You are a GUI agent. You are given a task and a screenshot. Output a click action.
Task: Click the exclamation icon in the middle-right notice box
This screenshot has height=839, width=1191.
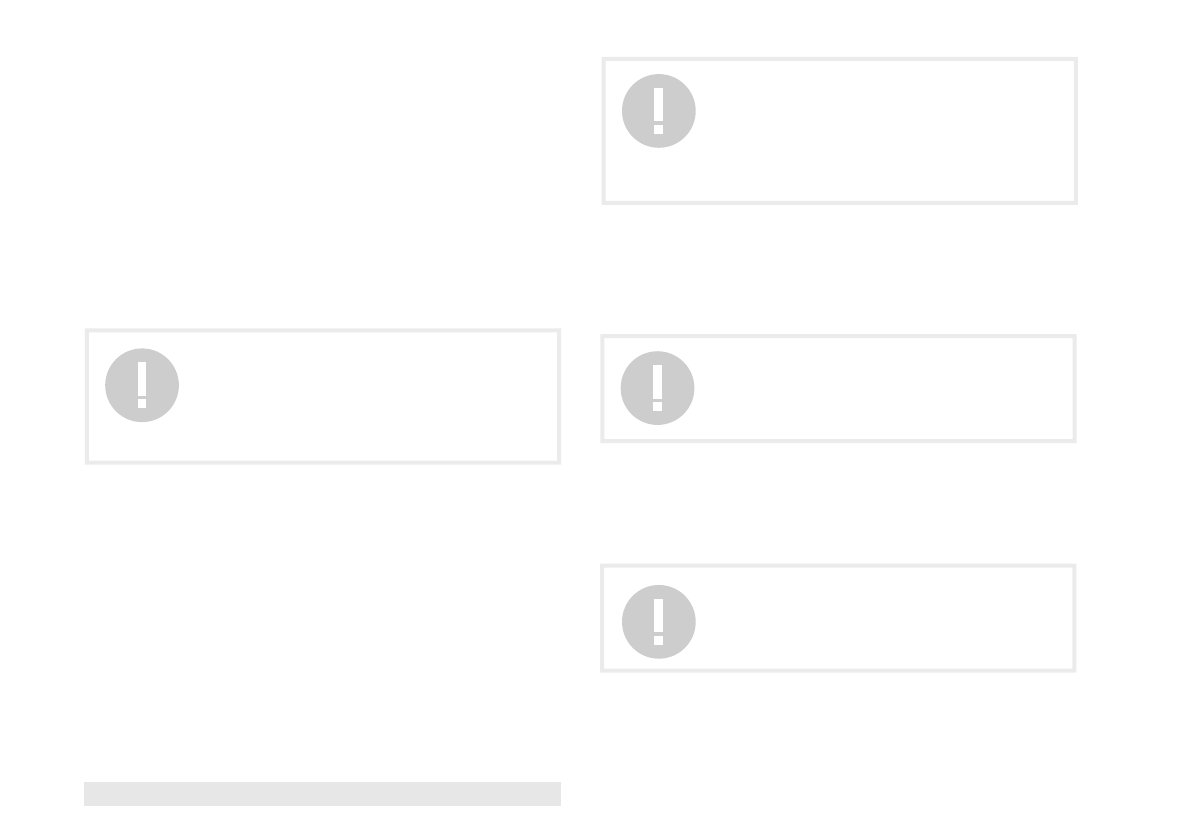pos(657,388)
